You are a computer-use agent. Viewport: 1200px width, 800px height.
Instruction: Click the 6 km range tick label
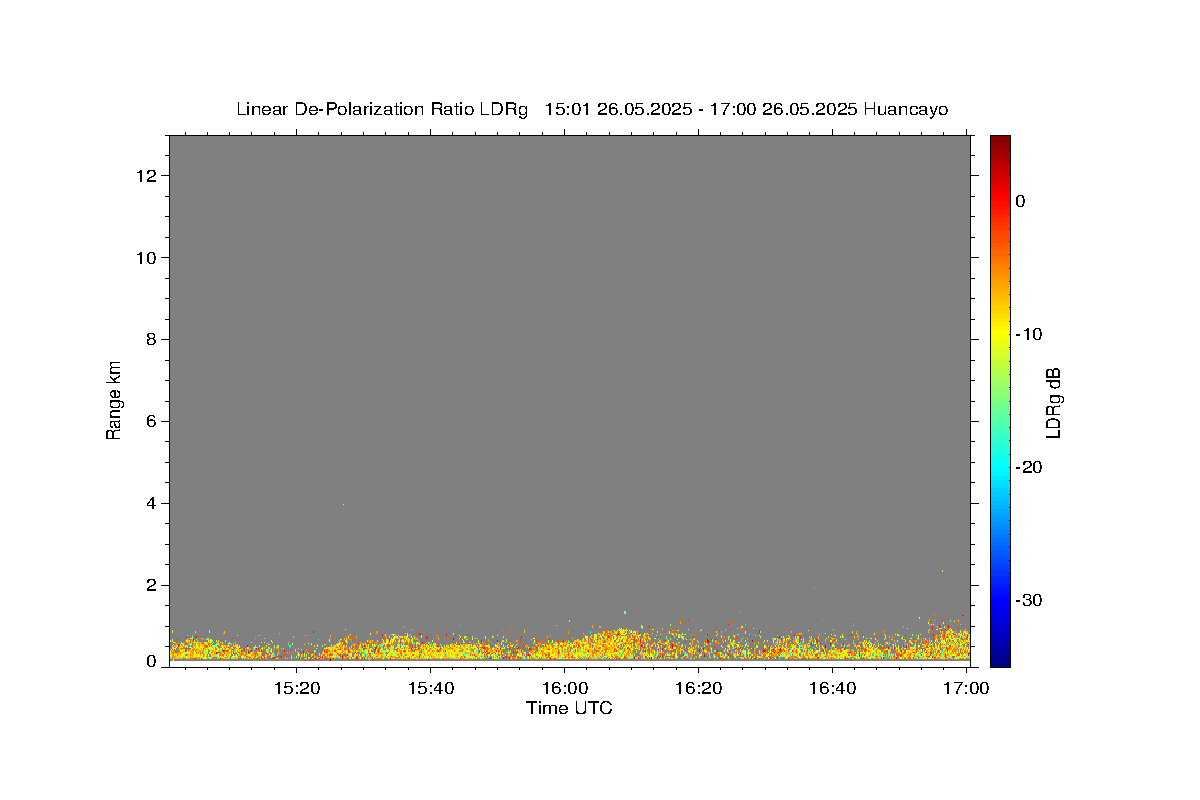[153, 422]
